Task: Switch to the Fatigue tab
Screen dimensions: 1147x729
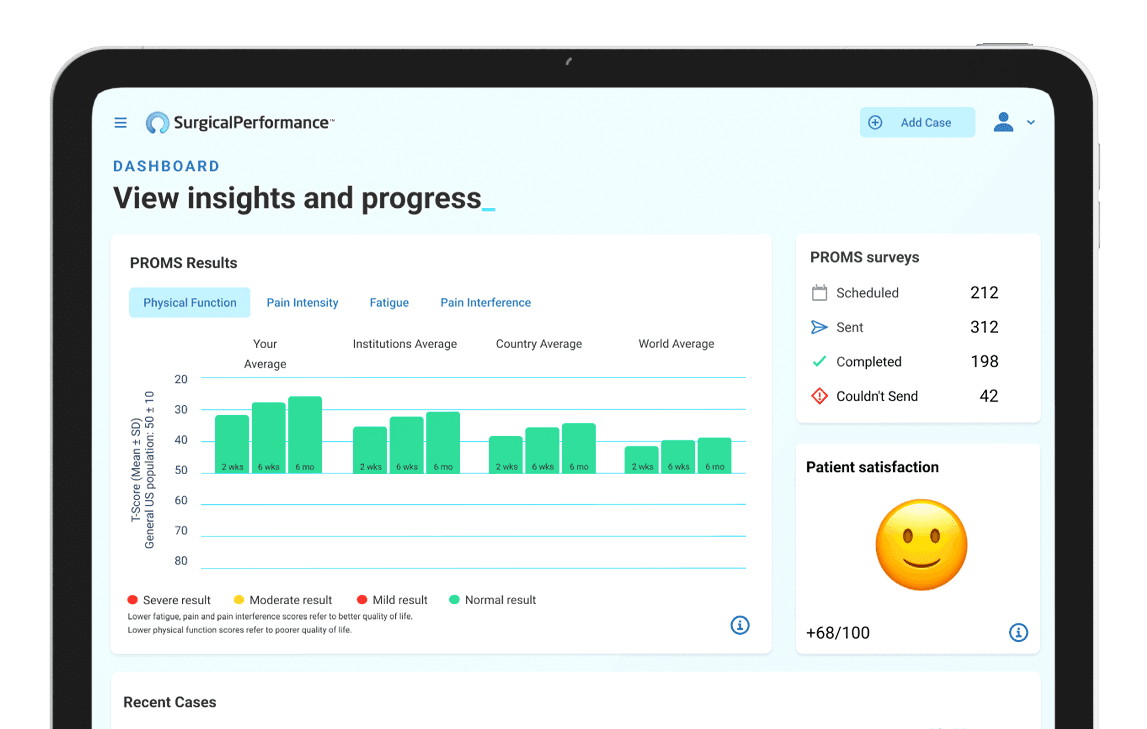Action: 389,303
